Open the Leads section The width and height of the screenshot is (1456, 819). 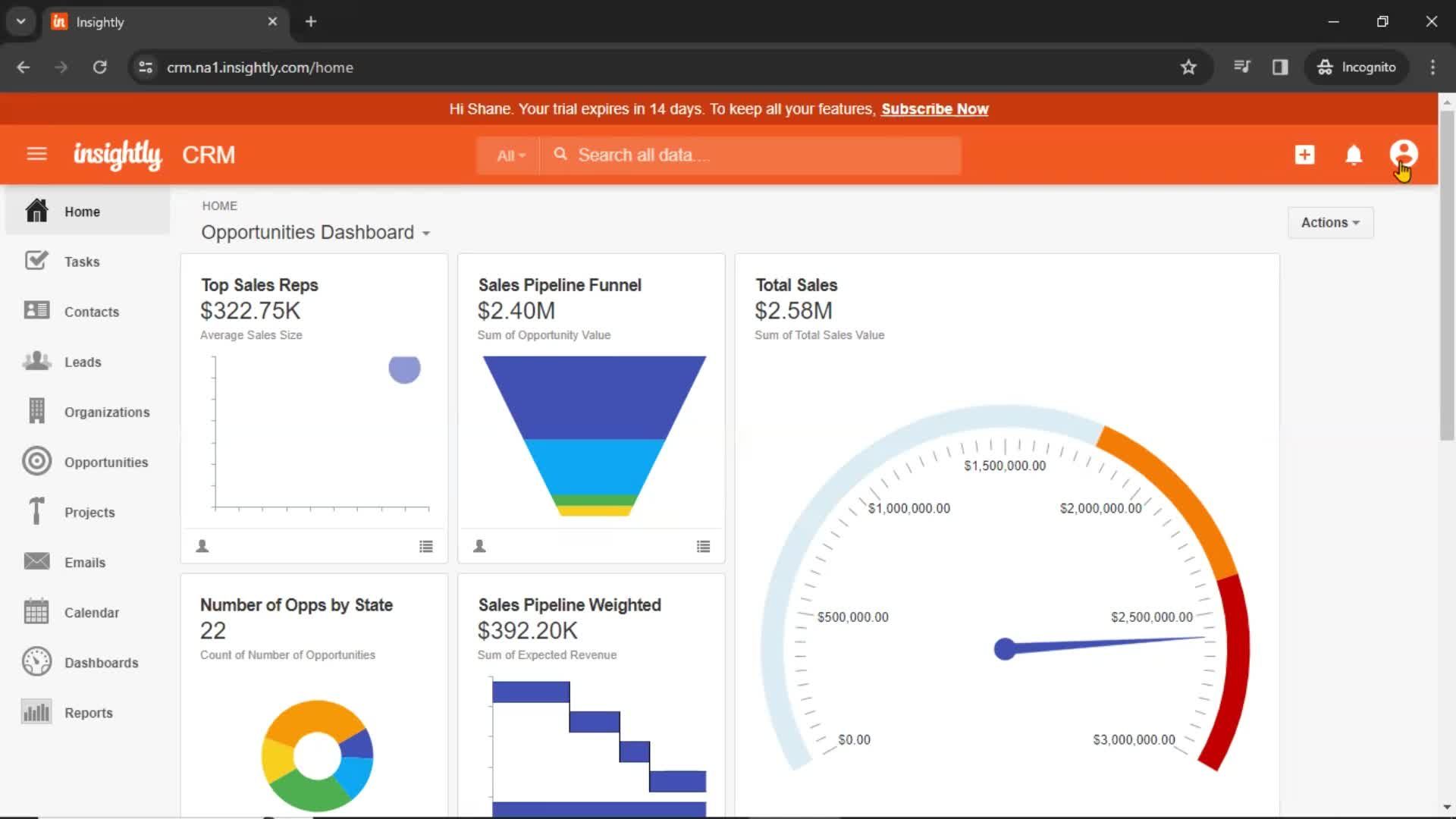[83, 362]
